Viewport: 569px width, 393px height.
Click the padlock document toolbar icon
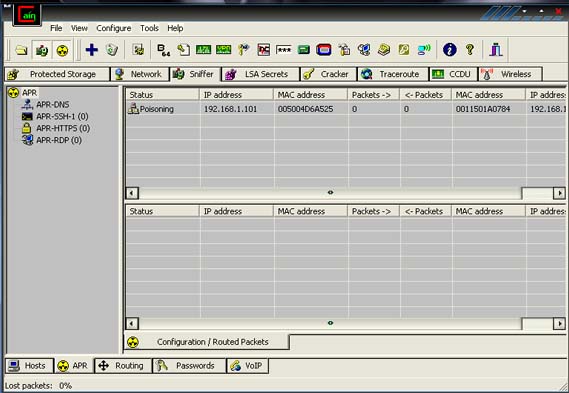point(344,50)
